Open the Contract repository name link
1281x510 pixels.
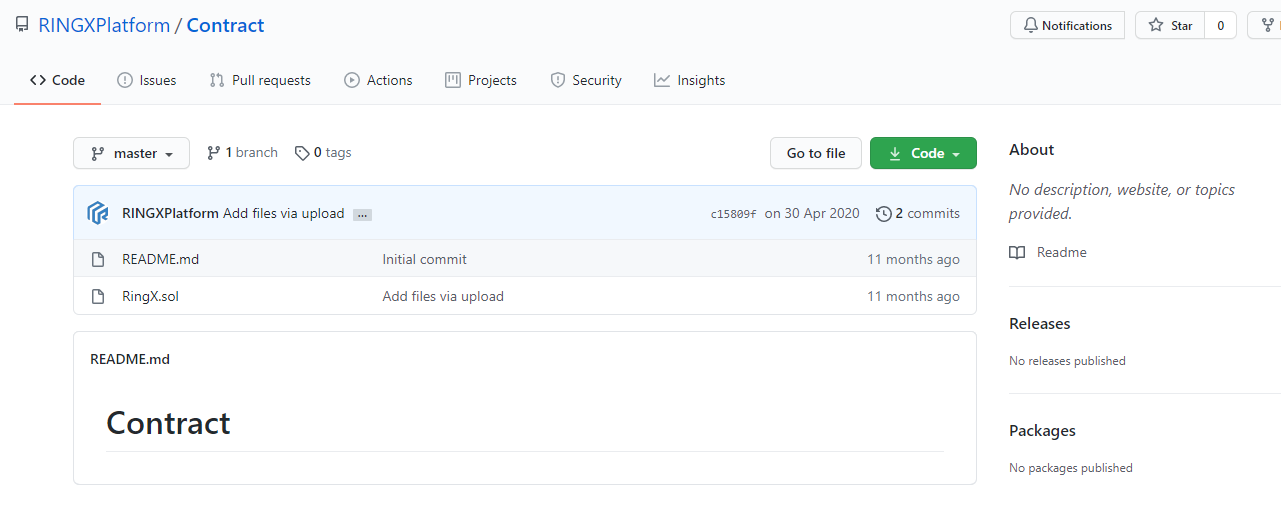click(225, 25)
